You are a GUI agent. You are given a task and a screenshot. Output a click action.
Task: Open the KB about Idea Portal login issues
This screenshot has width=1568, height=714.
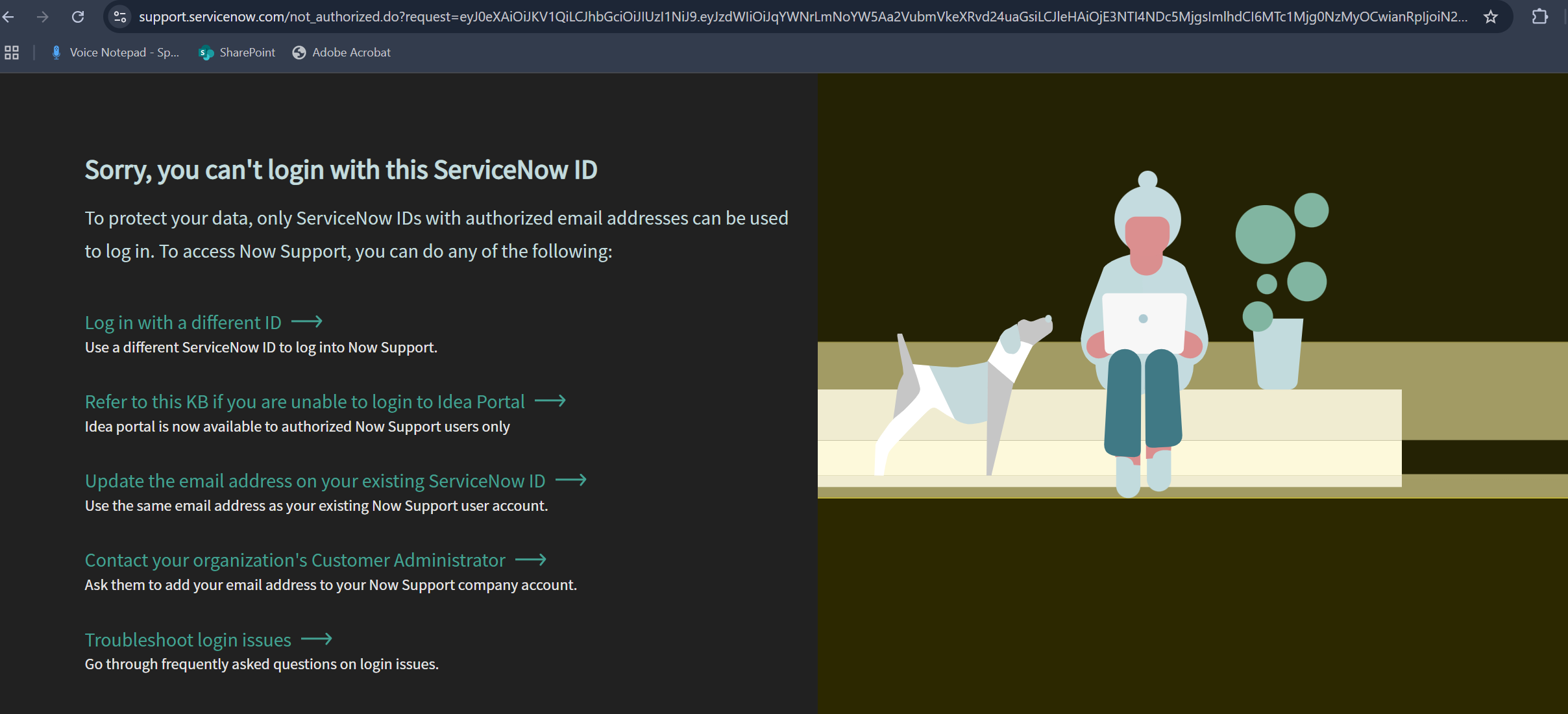[304, 401]
